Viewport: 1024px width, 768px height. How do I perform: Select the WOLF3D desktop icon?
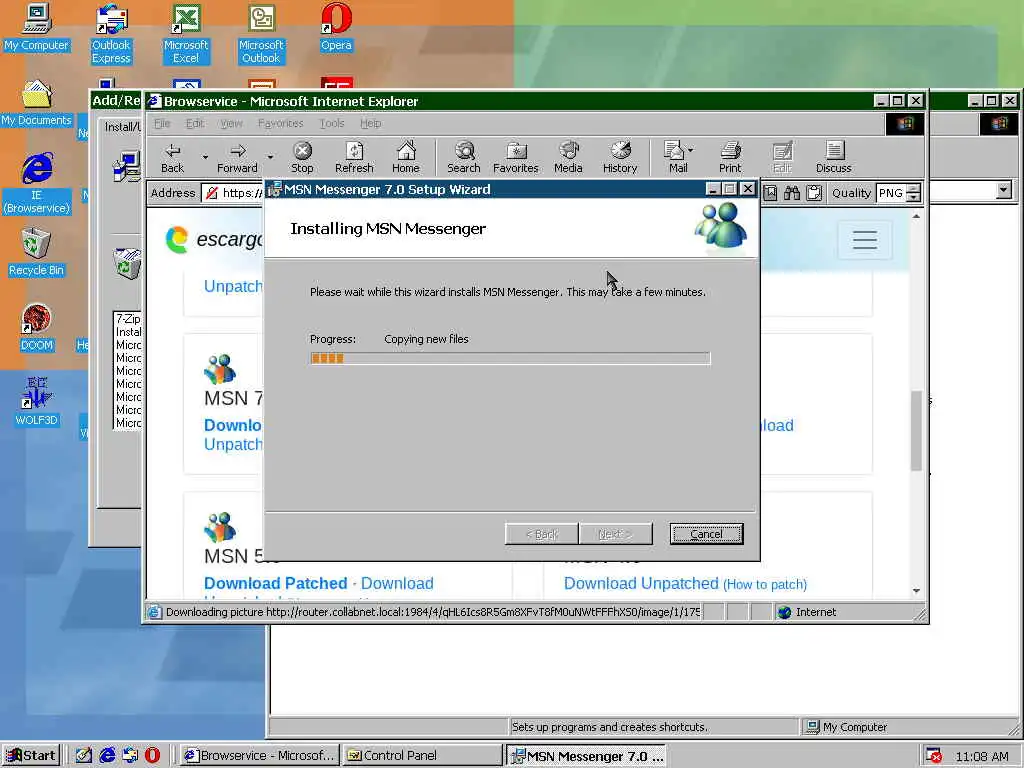pyautogui.click(x=37, y=402)
